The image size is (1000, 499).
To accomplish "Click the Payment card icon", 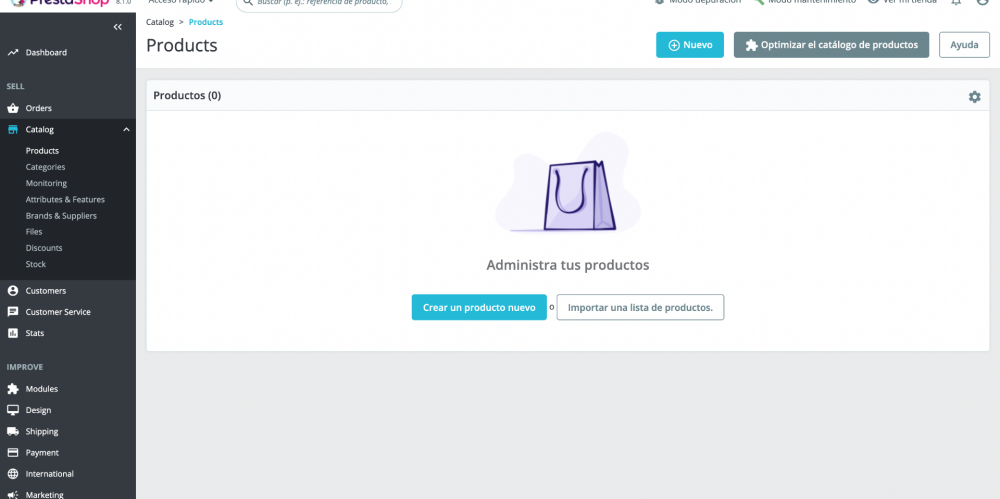I will tap(13, 453).
